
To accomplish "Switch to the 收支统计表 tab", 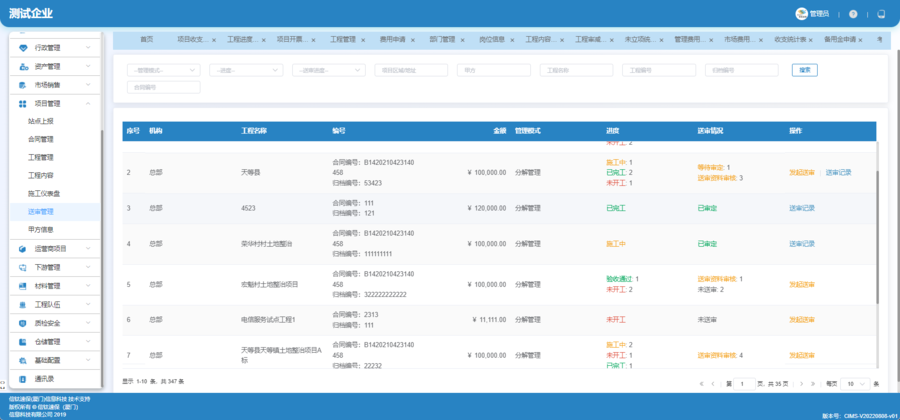I will coord(790,40).
